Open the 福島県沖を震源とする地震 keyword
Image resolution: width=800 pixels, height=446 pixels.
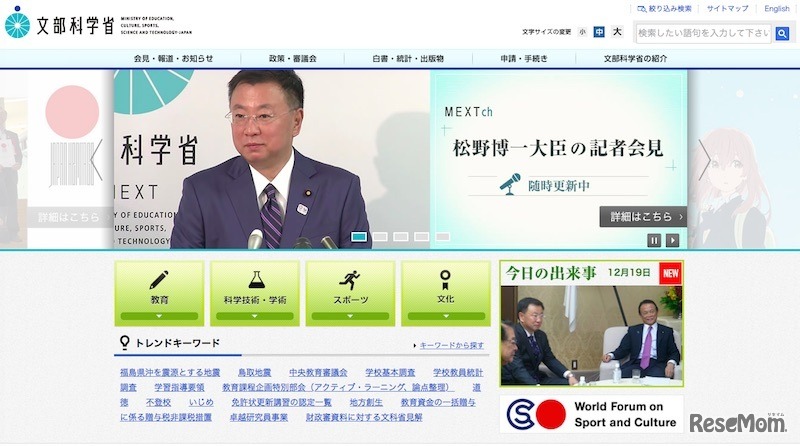point(170,373)
